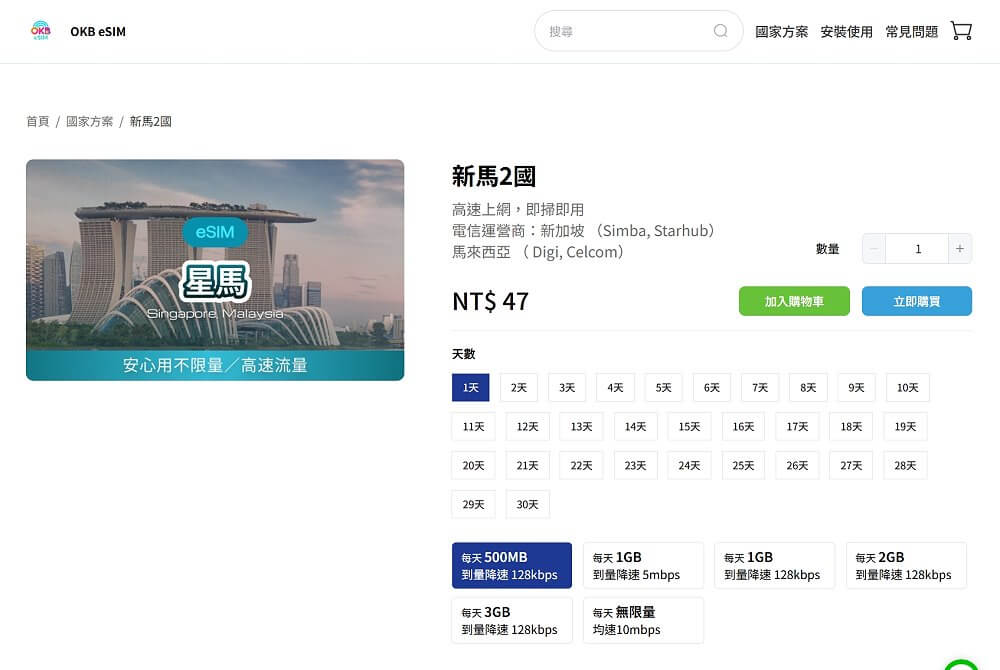Select the 15天 duration option
1000x670 pixels.
(x=689, y=426)
